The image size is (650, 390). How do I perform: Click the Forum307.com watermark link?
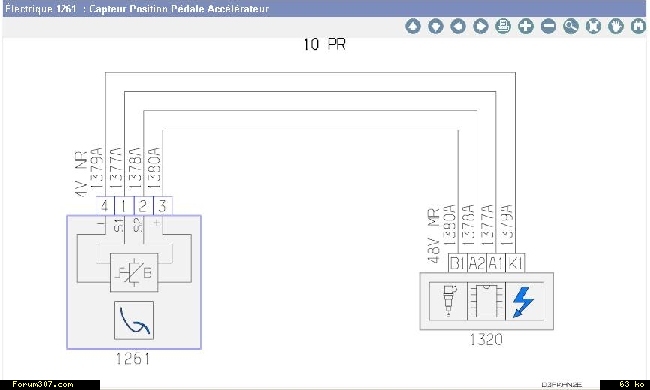(42, 385)
